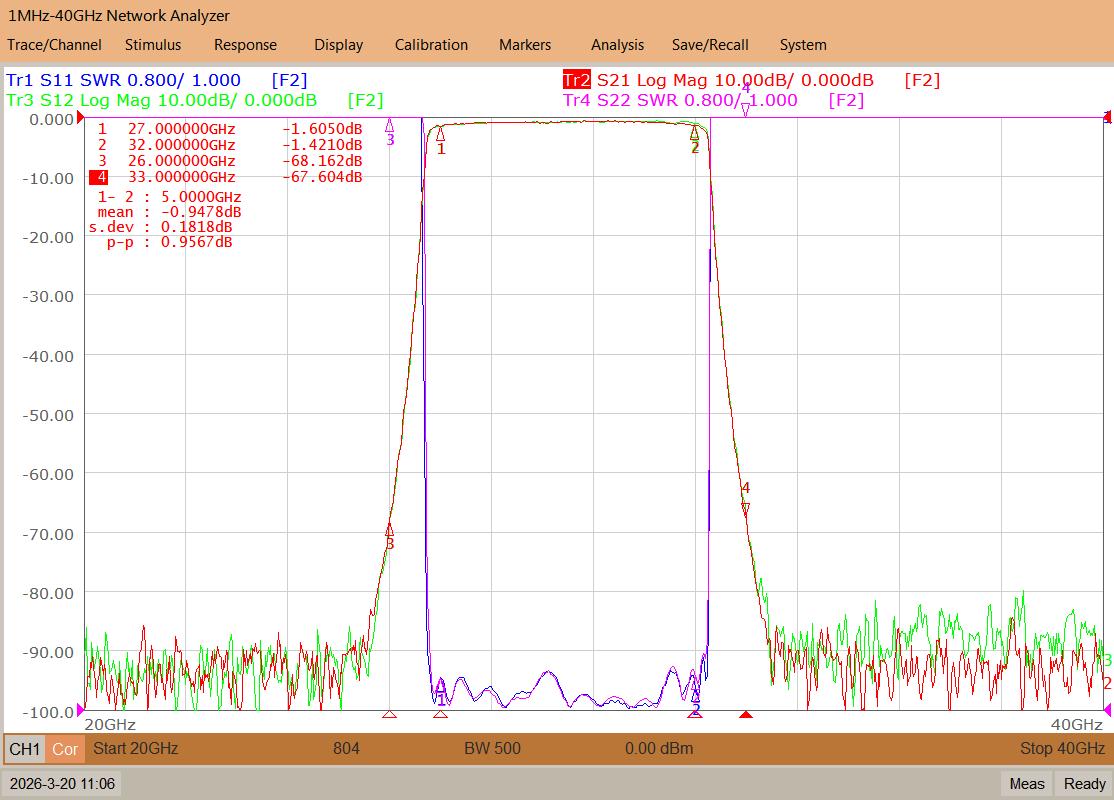Open the Markers menu

[525, 45]
